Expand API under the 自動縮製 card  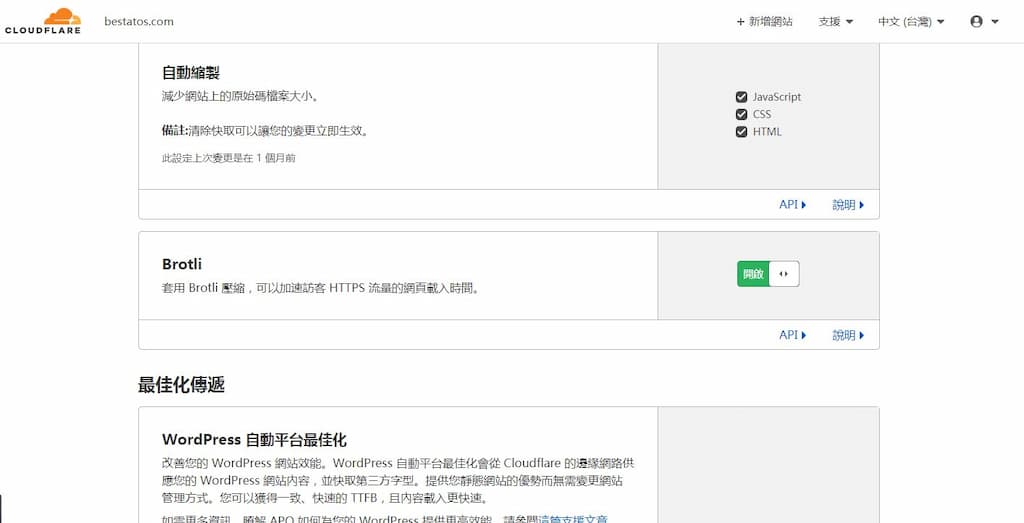click(x=792, y=204)
